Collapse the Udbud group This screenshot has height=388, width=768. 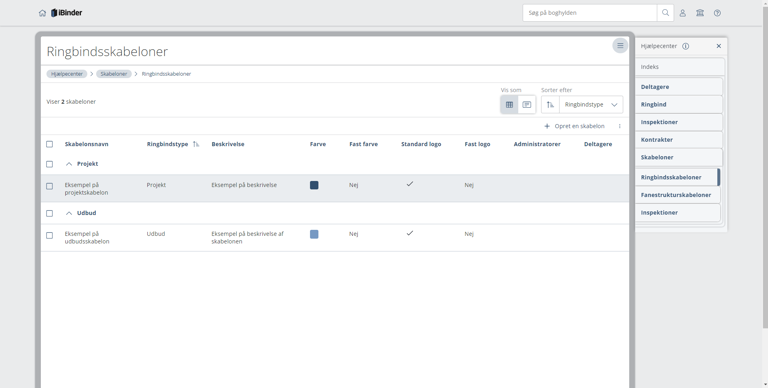69,213
